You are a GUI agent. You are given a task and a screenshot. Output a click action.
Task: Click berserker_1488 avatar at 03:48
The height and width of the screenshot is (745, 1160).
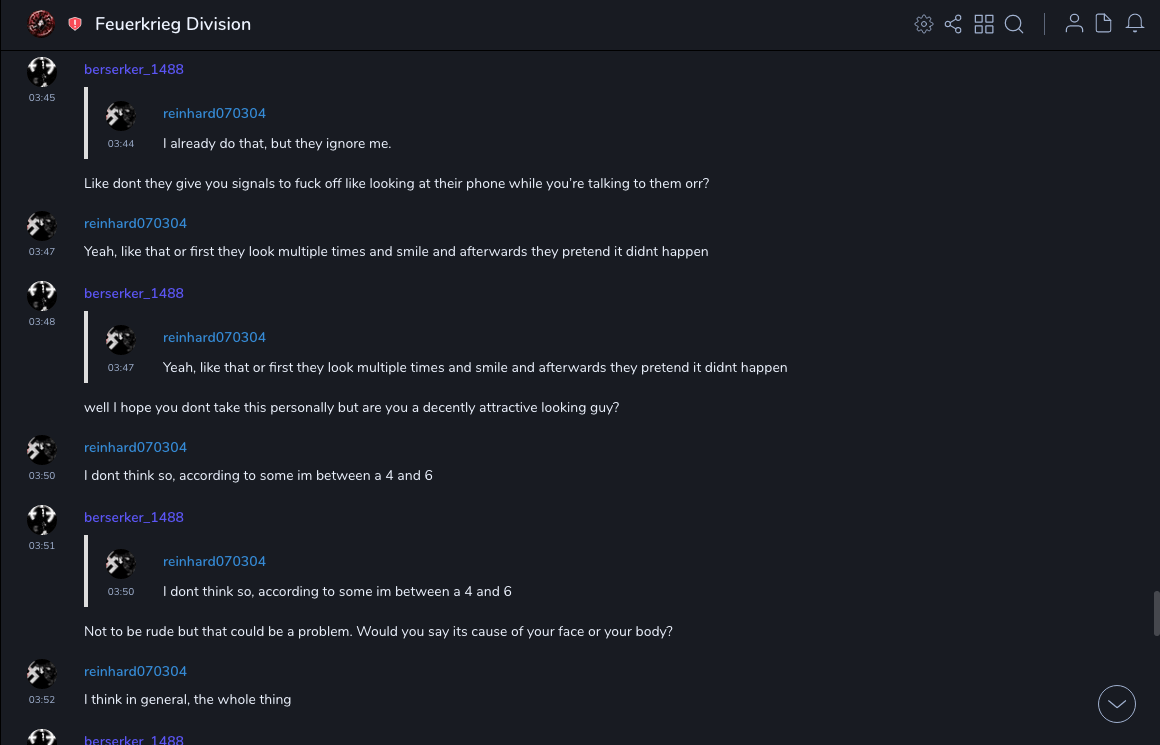42,296
